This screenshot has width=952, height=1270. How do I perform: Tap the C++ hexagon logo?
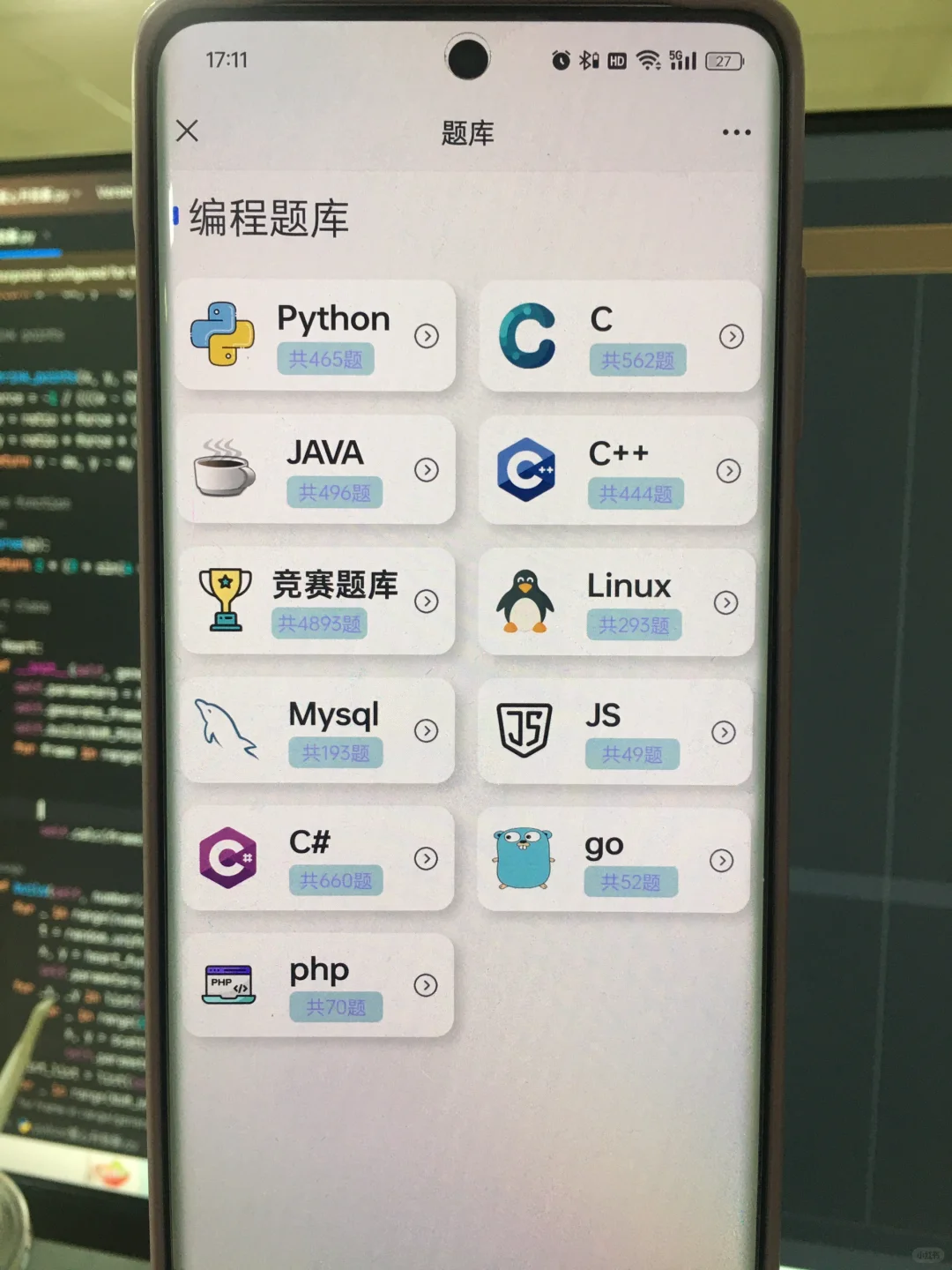[526, 469]
